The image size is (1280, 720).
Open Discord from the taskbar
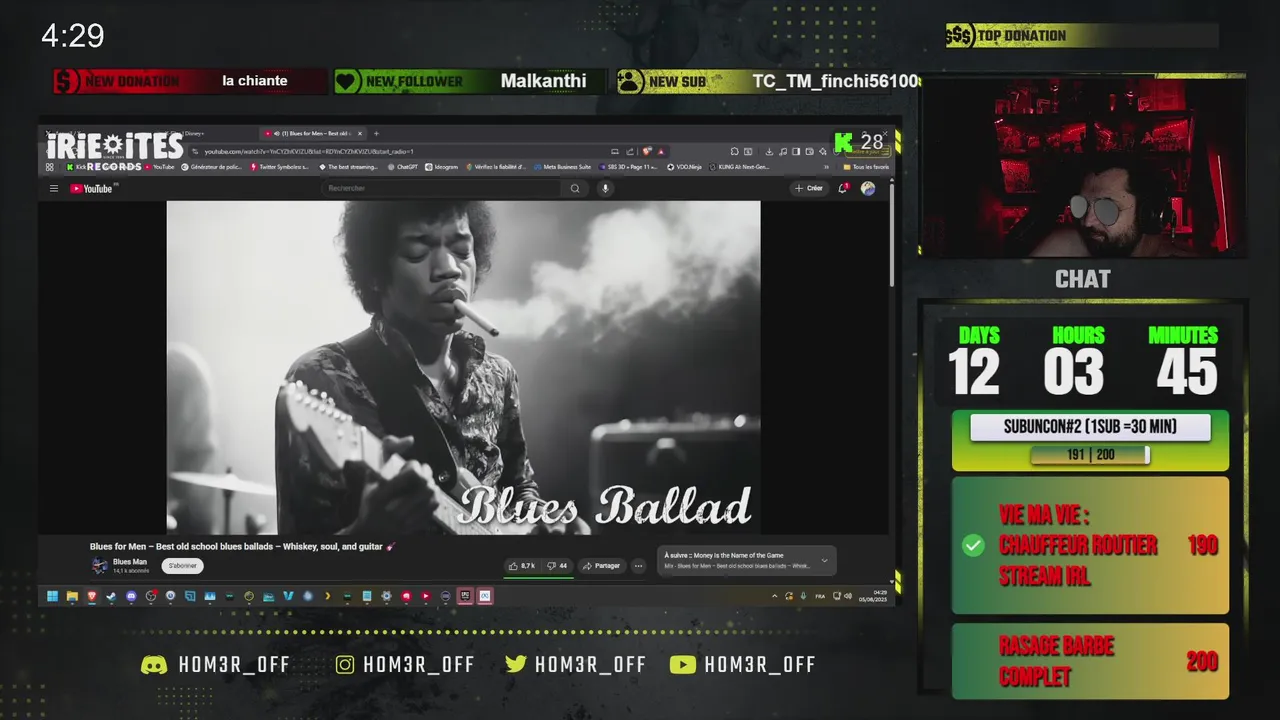(131, 596)
